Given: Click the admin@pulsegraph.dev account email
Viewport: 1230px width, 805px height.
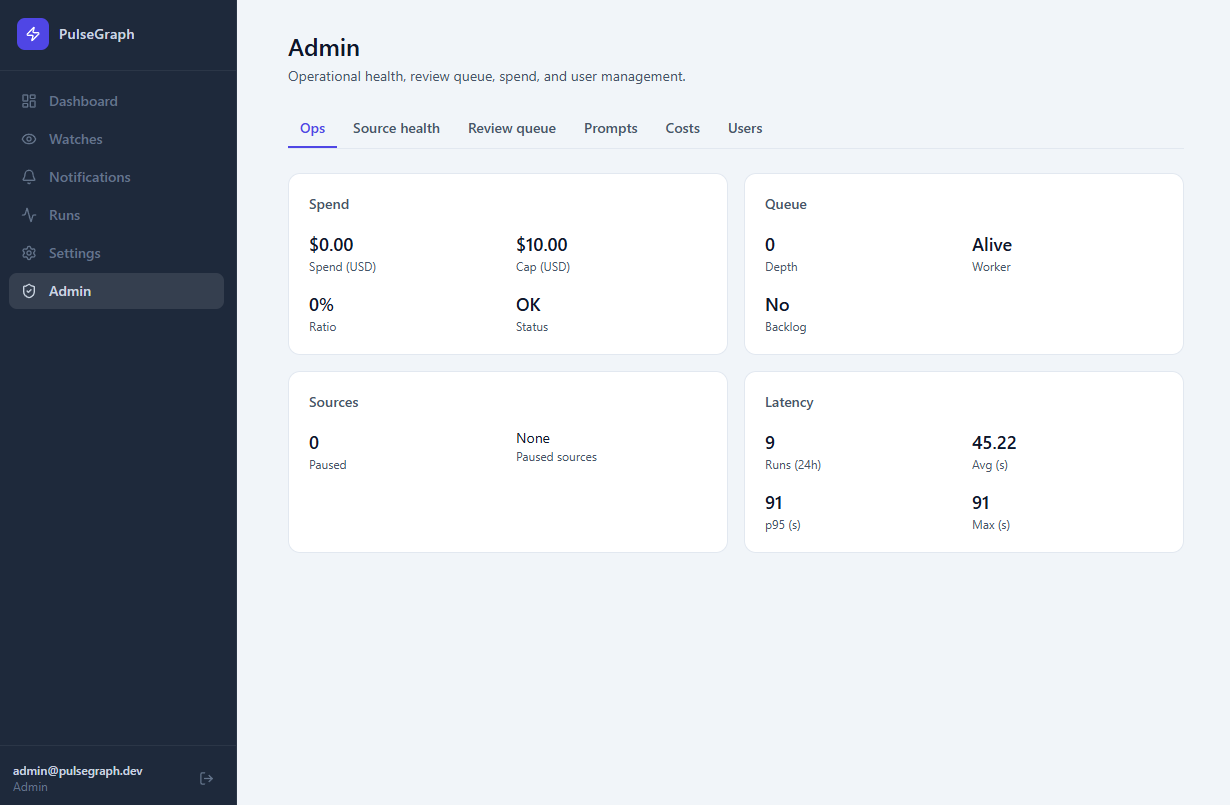Looking at the screenshot, I should tap(78, 771).
